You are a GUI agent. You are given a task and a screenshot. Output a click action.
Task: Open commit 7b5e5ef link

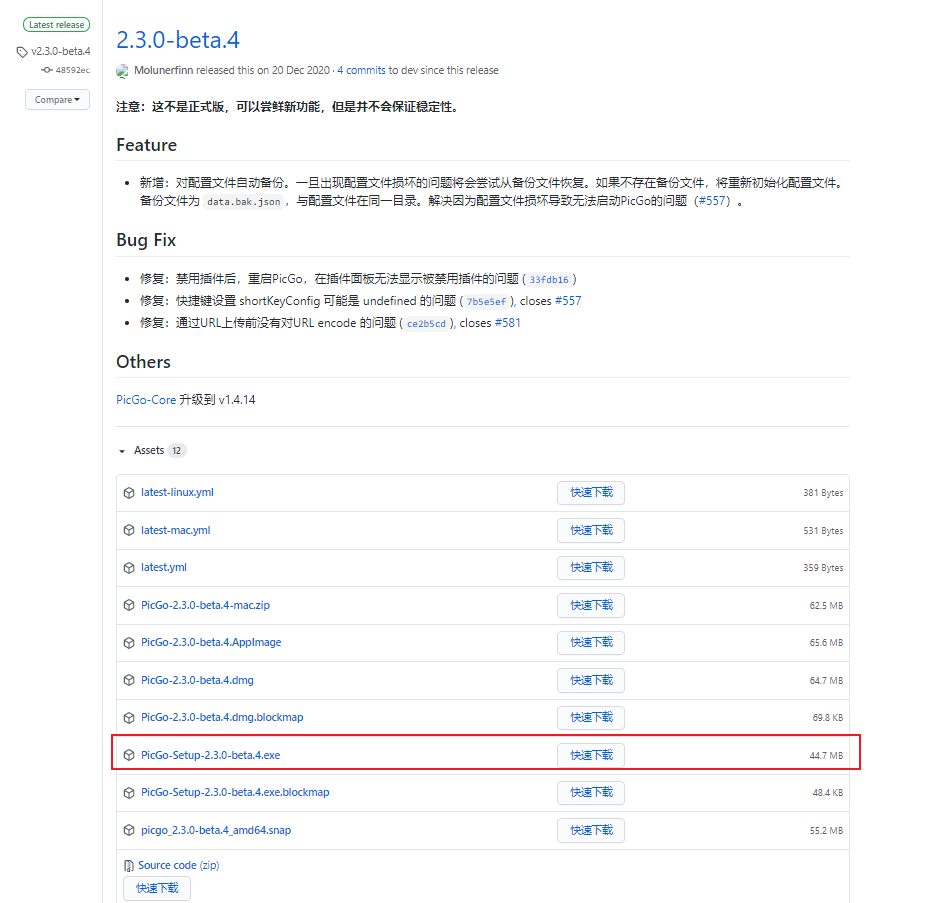486,302
